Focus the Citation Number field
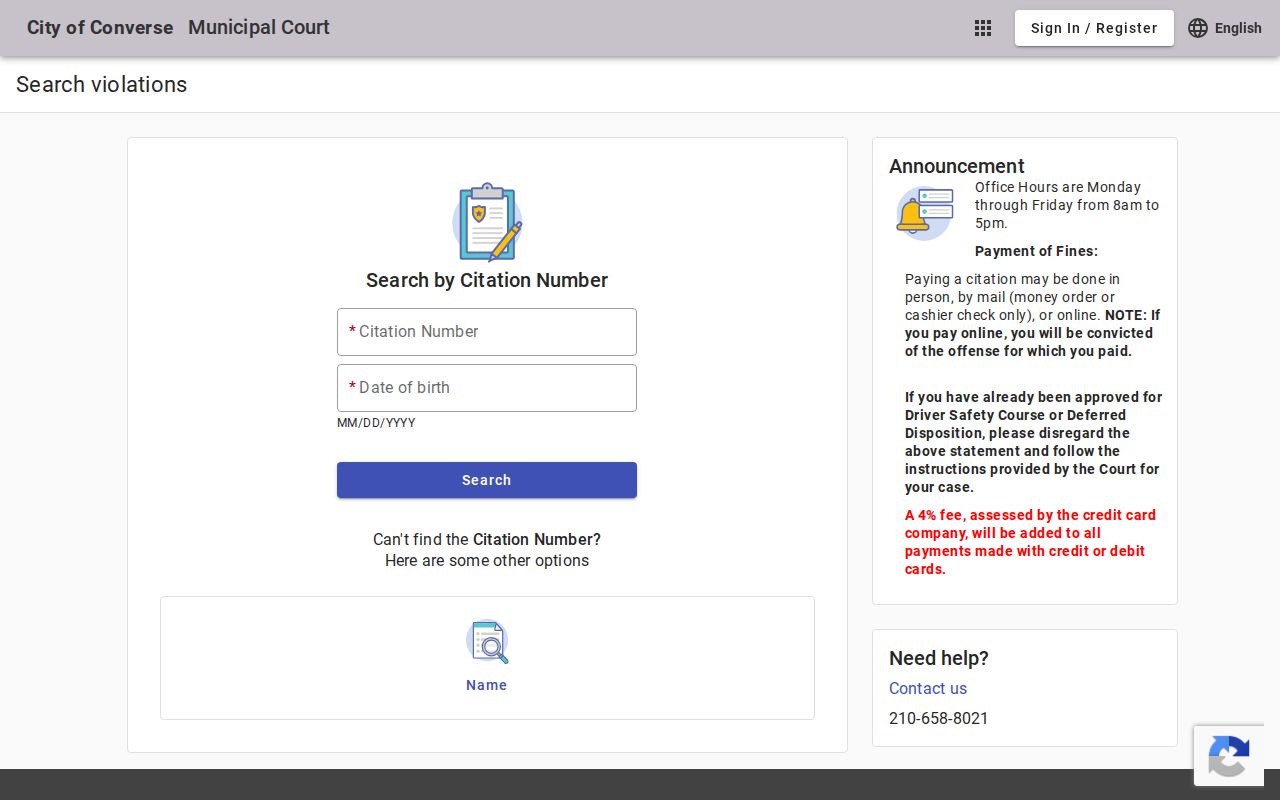Viewport: 1280px width, 800px height. [487, 332]
